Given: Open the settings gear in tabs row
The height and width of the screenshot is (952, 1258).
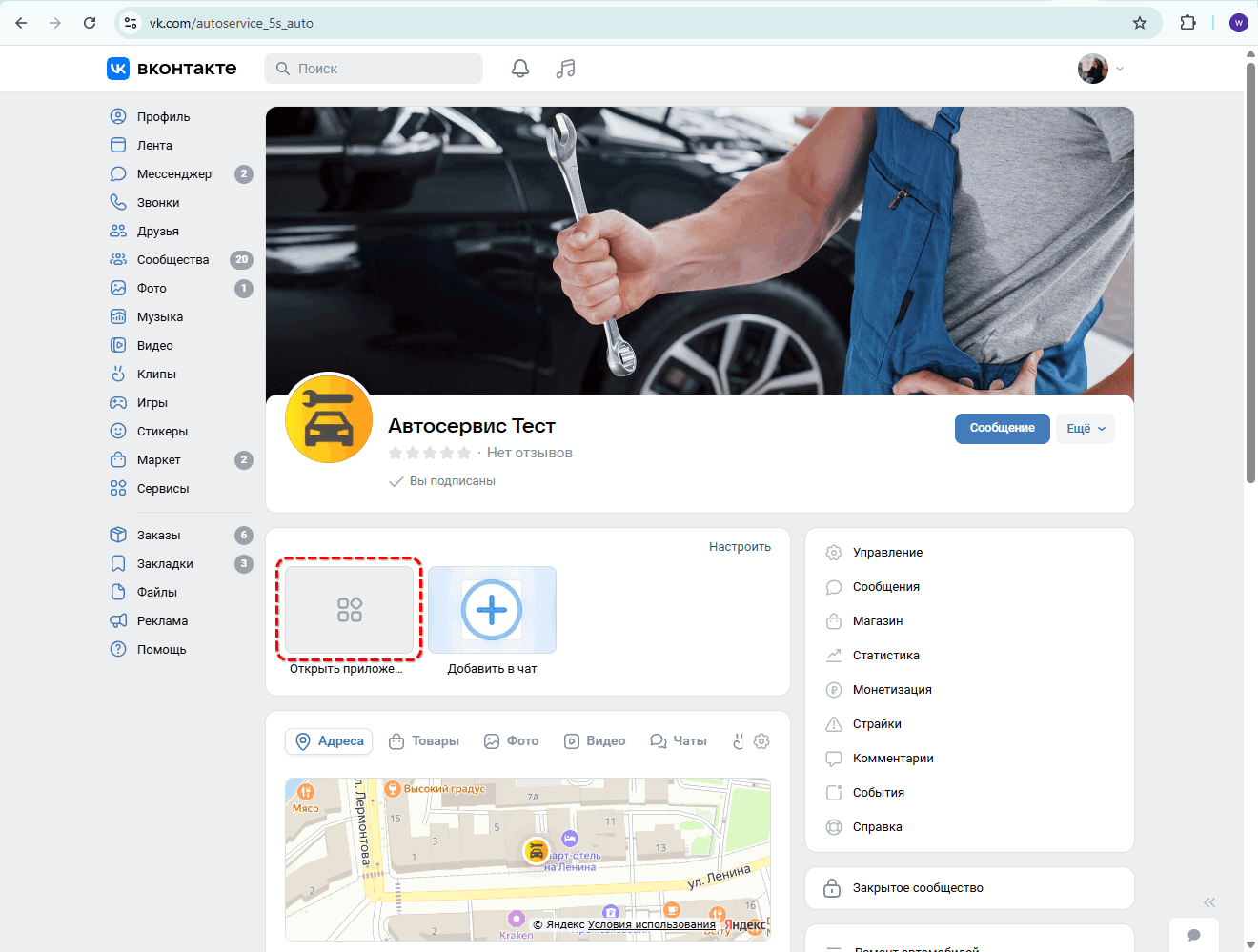Looking at the screenshot, I should click(x=761, y=741).
